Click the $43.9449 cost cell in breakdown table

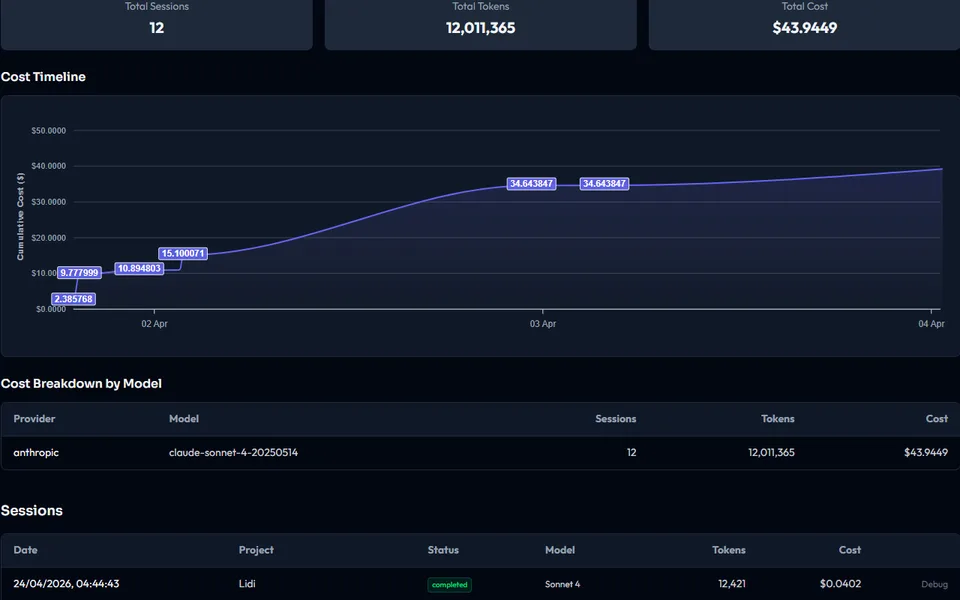tap(926, 452)
